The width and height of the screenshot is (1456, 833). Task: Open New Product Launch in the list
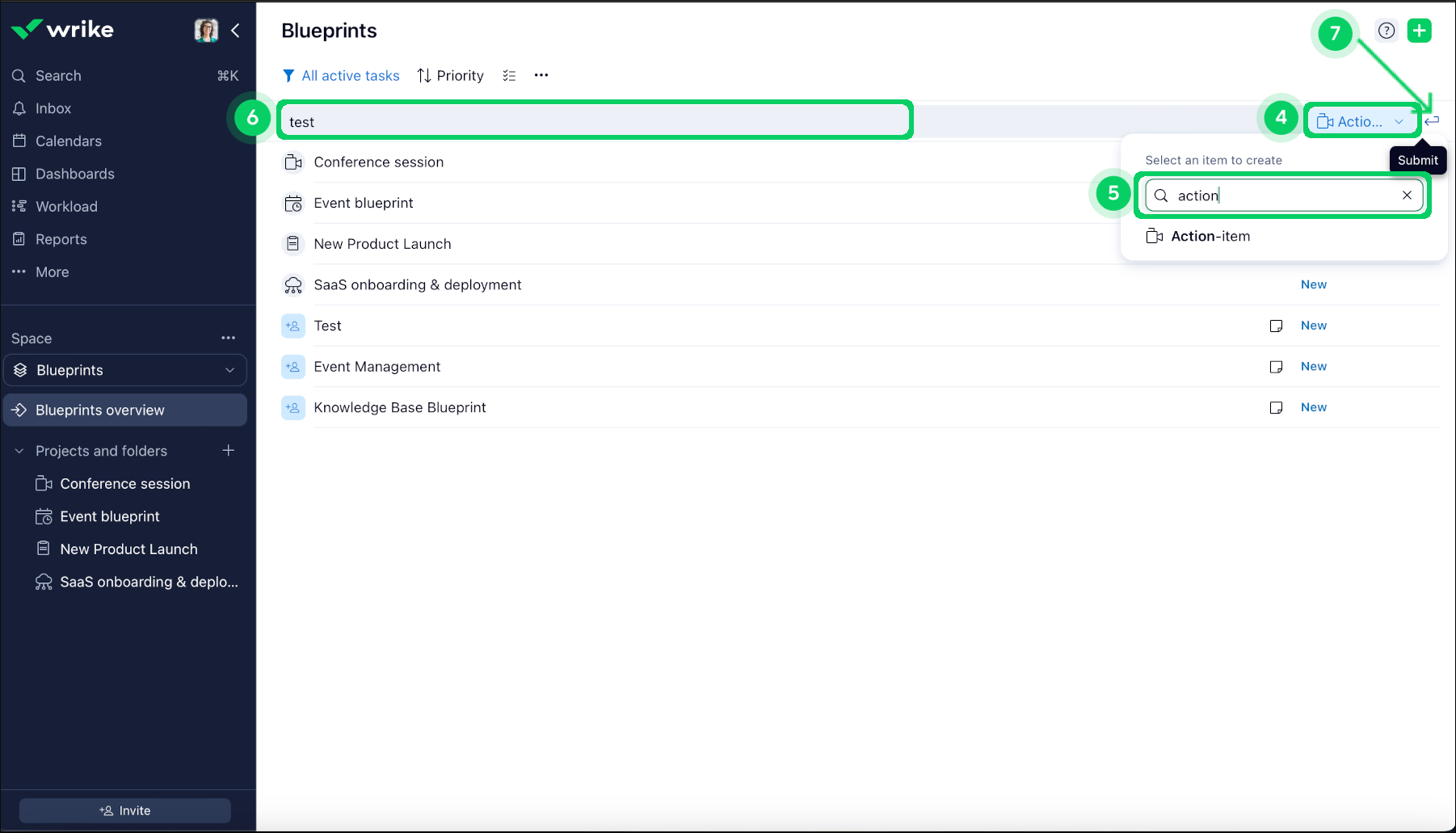point(382,244)
